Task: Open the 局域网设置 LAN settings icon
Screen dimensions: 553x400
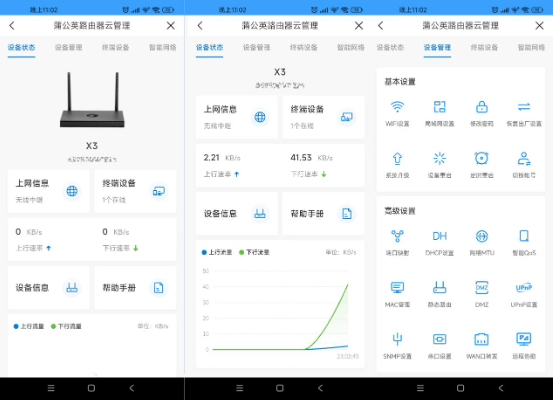Action: click(439, 107)
